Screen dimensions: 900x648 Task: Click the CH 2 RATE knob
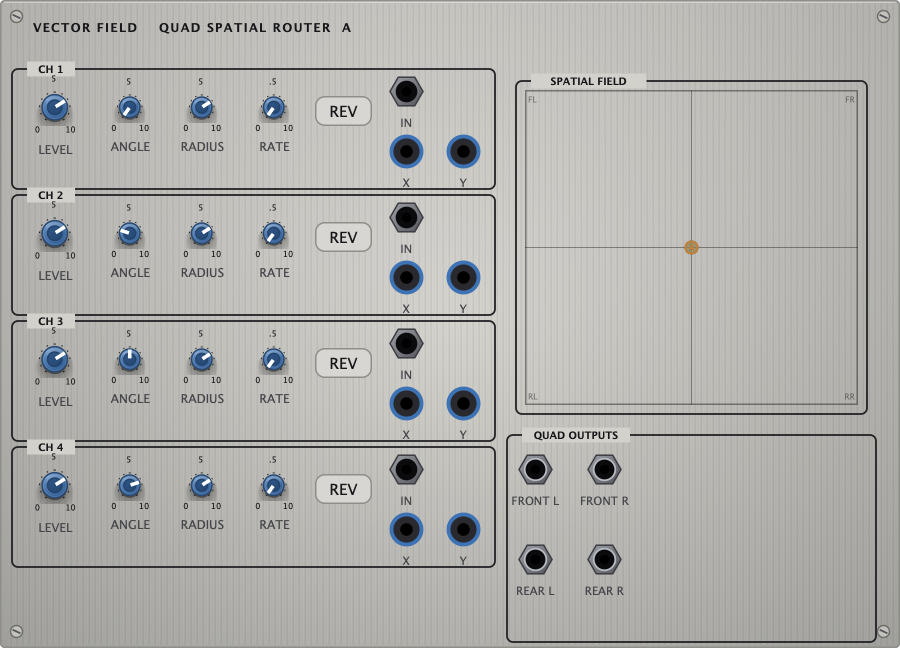tap(274, 234)
